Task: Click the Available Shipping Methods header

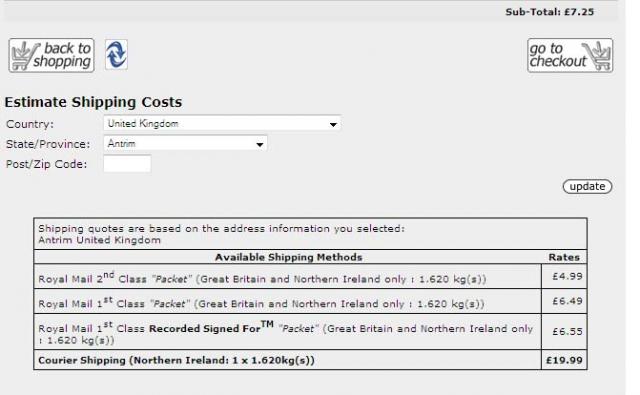Action: pos(289,257)
